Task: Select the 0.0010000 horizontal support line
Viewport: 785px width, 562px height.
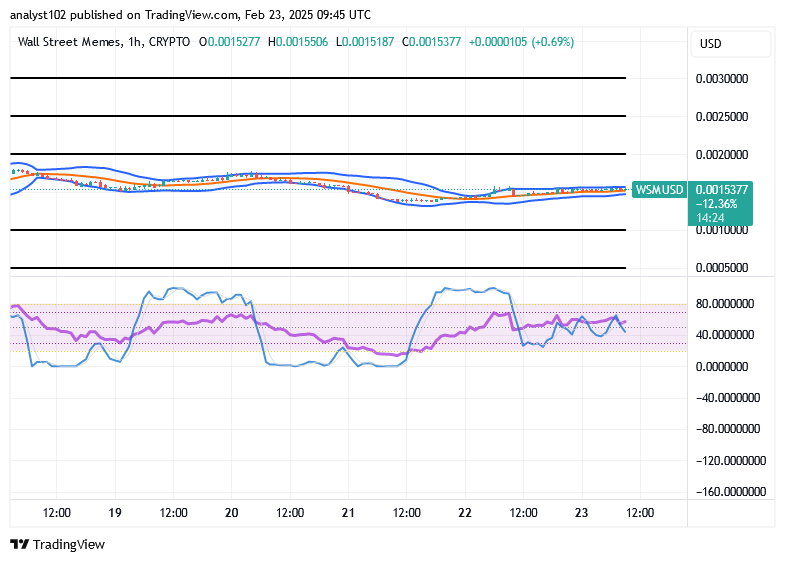Action: [318, 230]
